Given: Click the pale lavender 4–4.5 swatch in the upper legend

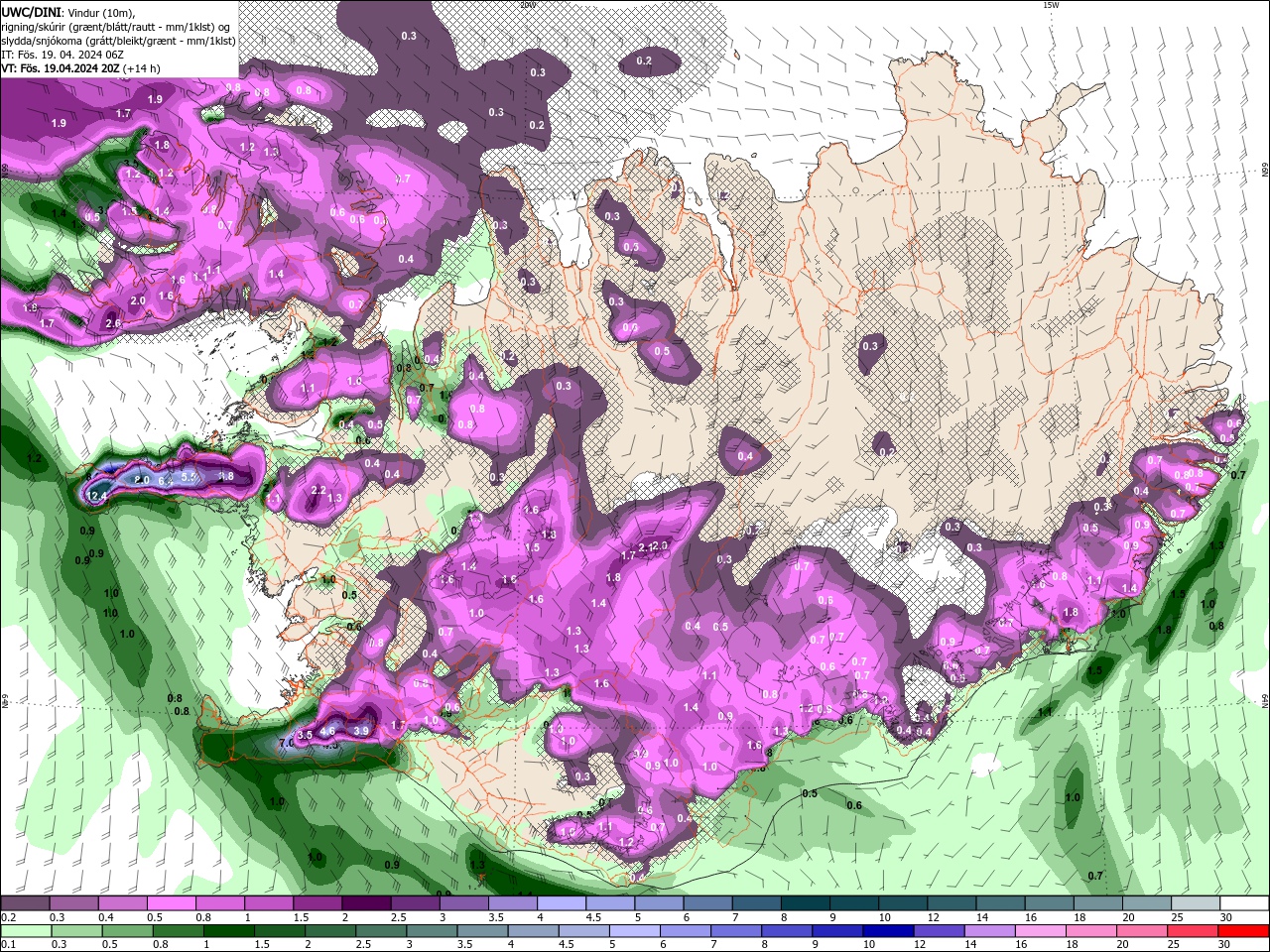Looking at the screenshot, I should tap(561, 903).
